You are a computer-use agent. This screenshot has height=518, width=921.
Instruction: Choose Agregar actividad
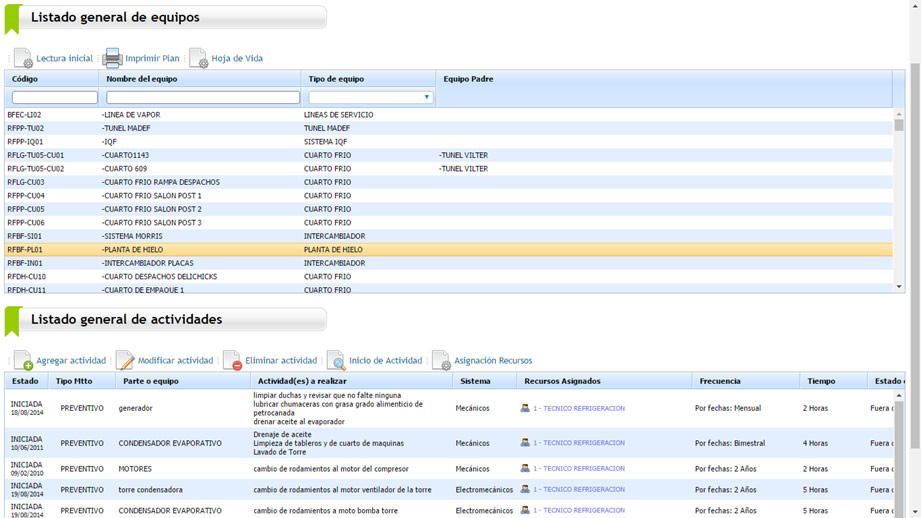click(x=71, y=361)
